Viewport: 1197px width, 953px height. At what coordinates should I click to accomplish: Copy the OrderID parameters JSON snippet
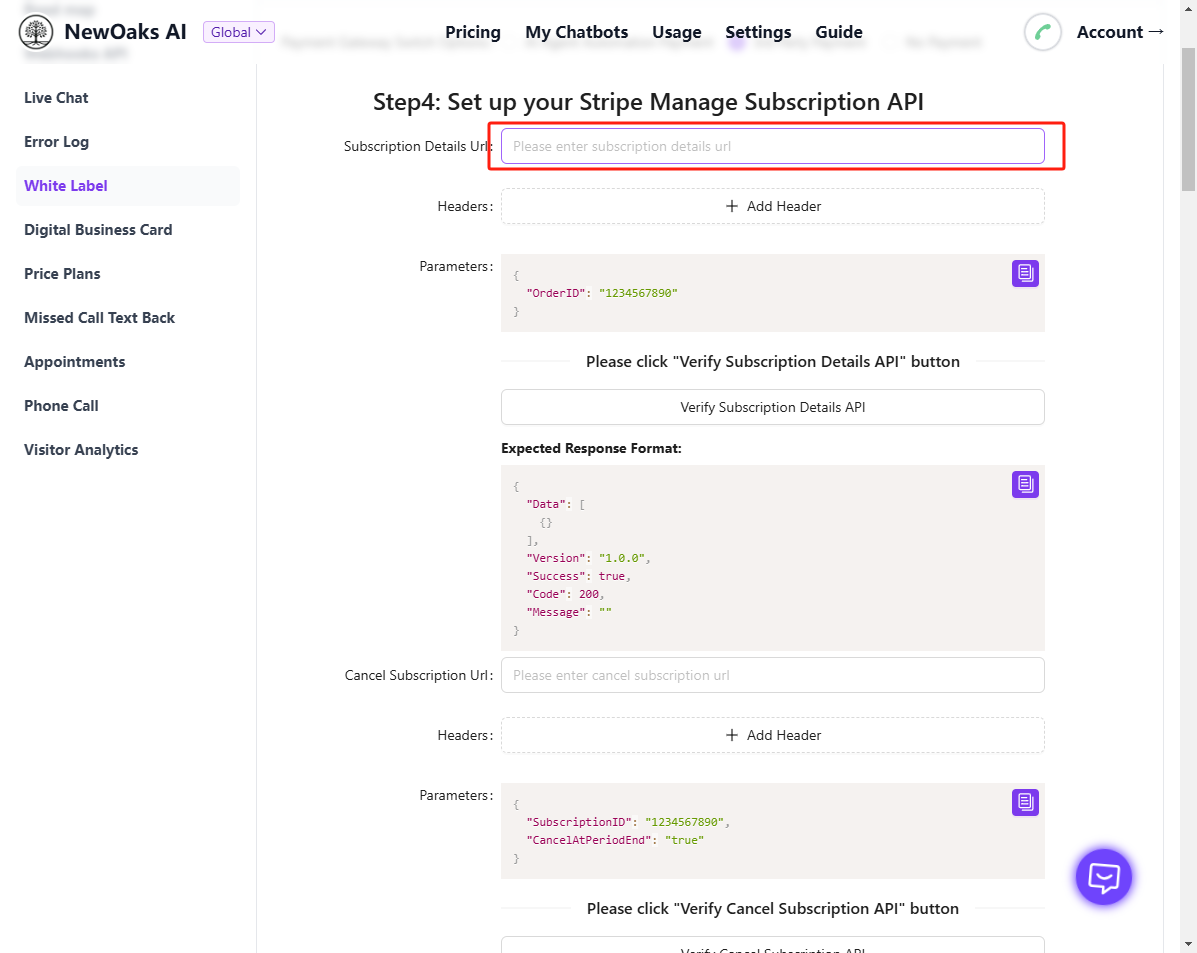(x=1025, y=273)
